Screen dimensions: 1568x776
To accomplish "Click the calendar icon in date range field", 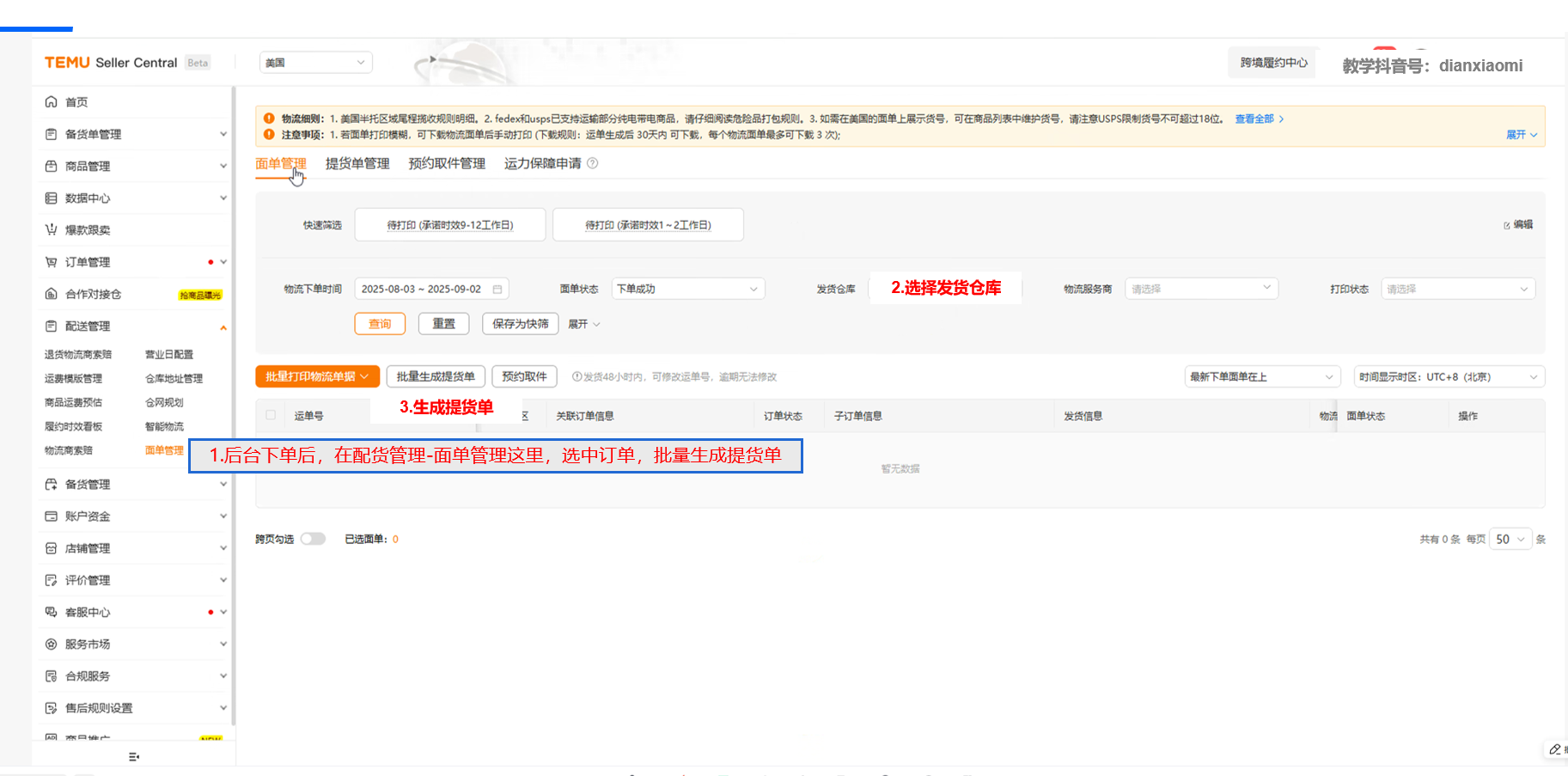I will point(497,290).
